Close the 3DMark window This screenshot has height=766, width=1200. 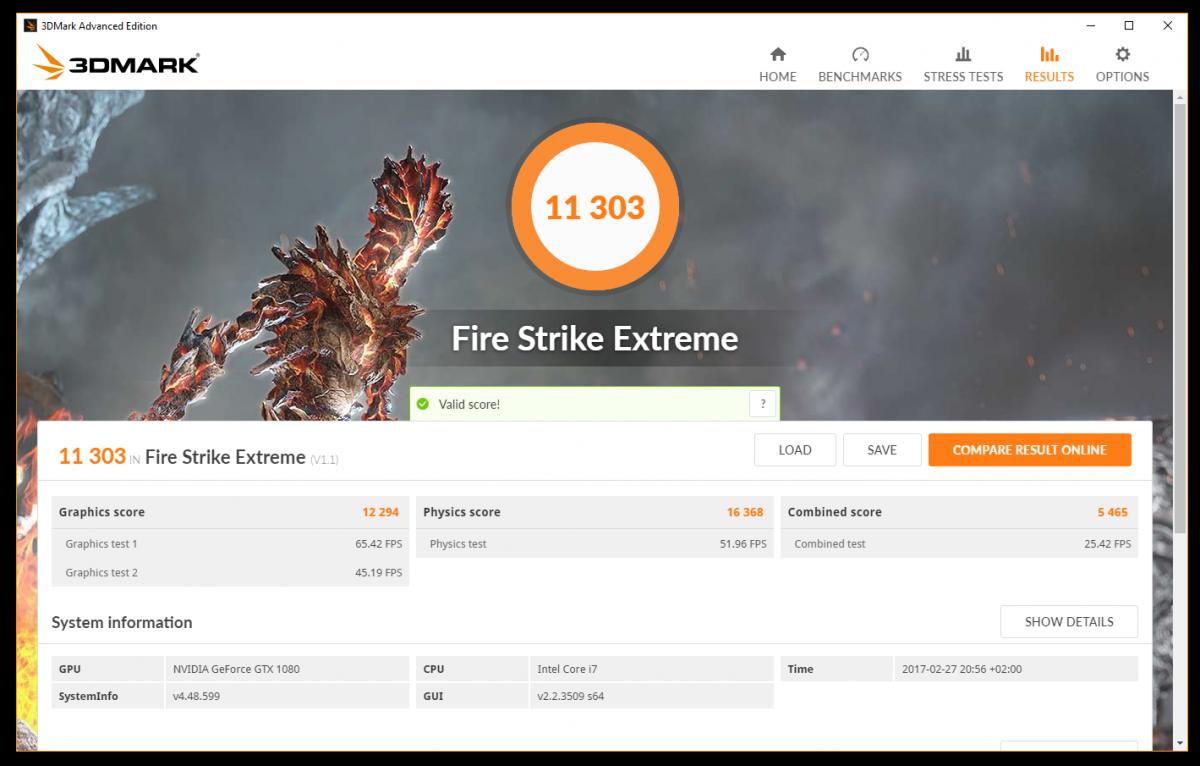pyautogui.click(x=1168, y=26)
